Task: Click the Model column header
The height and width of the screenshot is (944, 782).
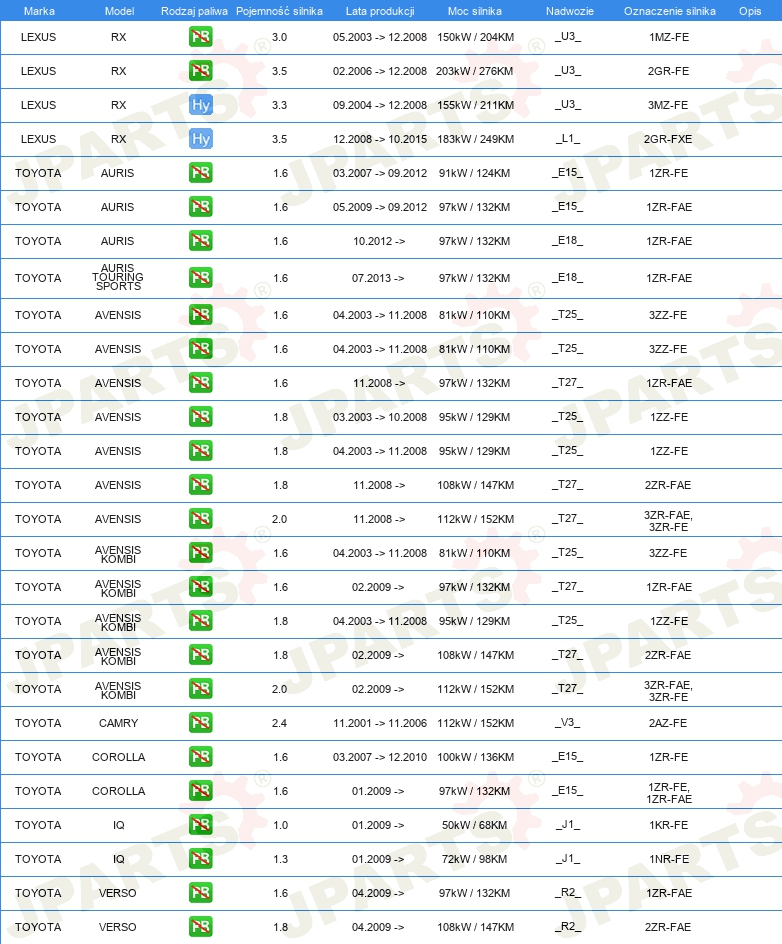Action: coord(119,11)
